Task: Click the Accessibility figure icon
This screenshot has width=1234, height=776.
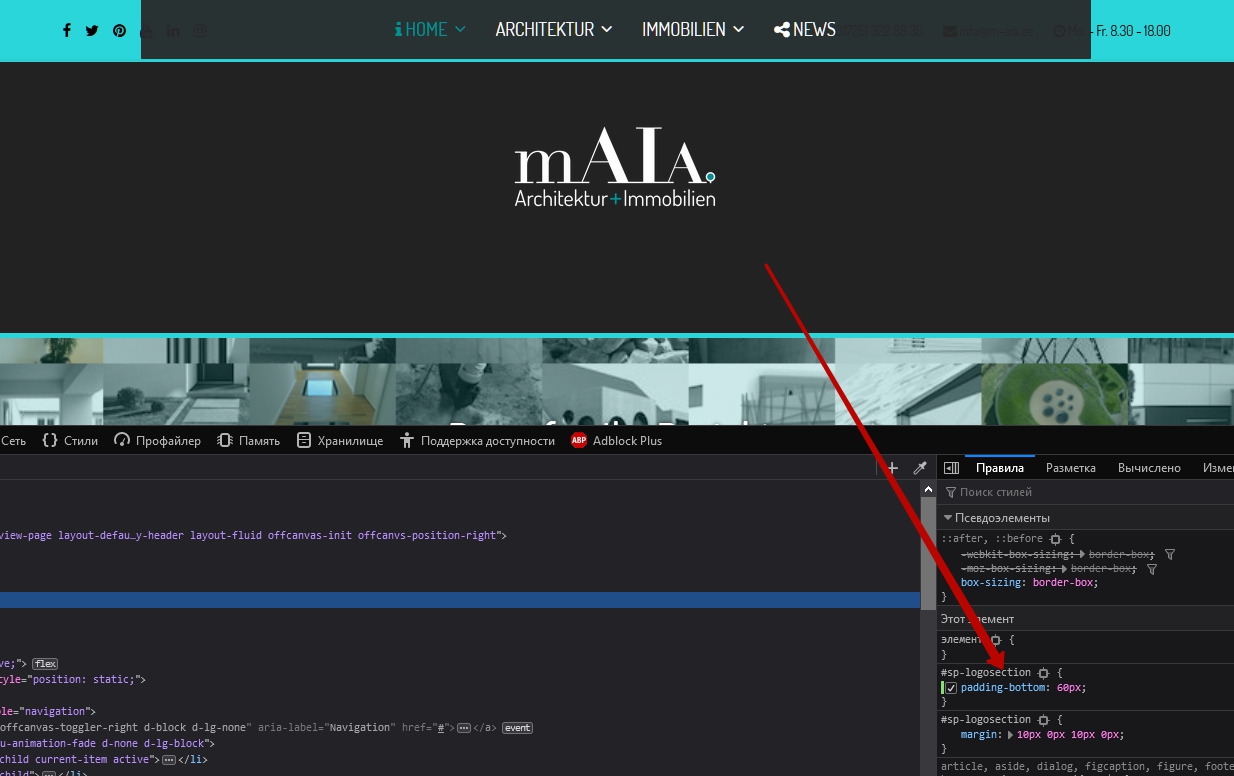Action: point(406,440)
